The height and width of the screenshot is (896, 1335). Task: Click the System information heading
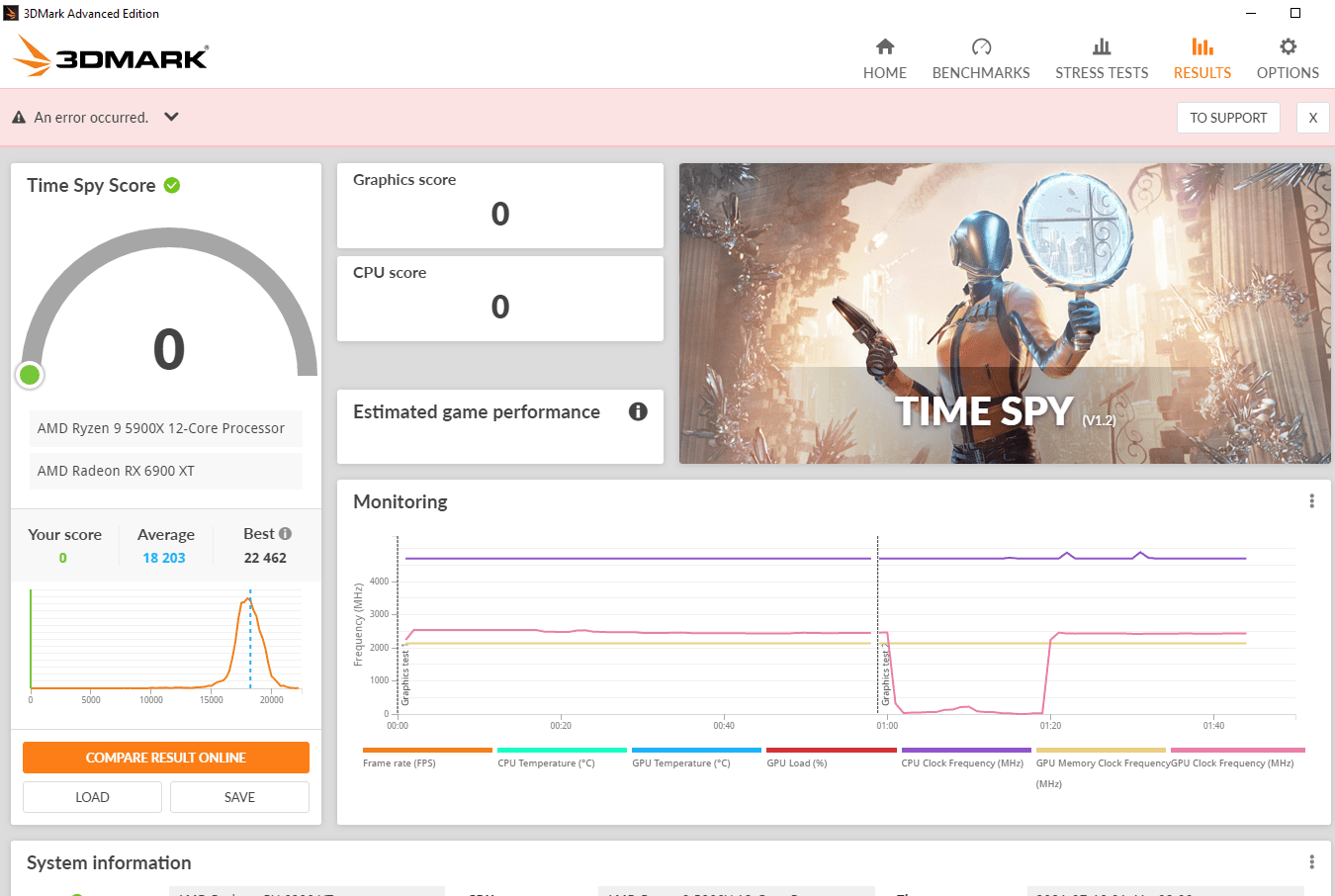point(109,862)
